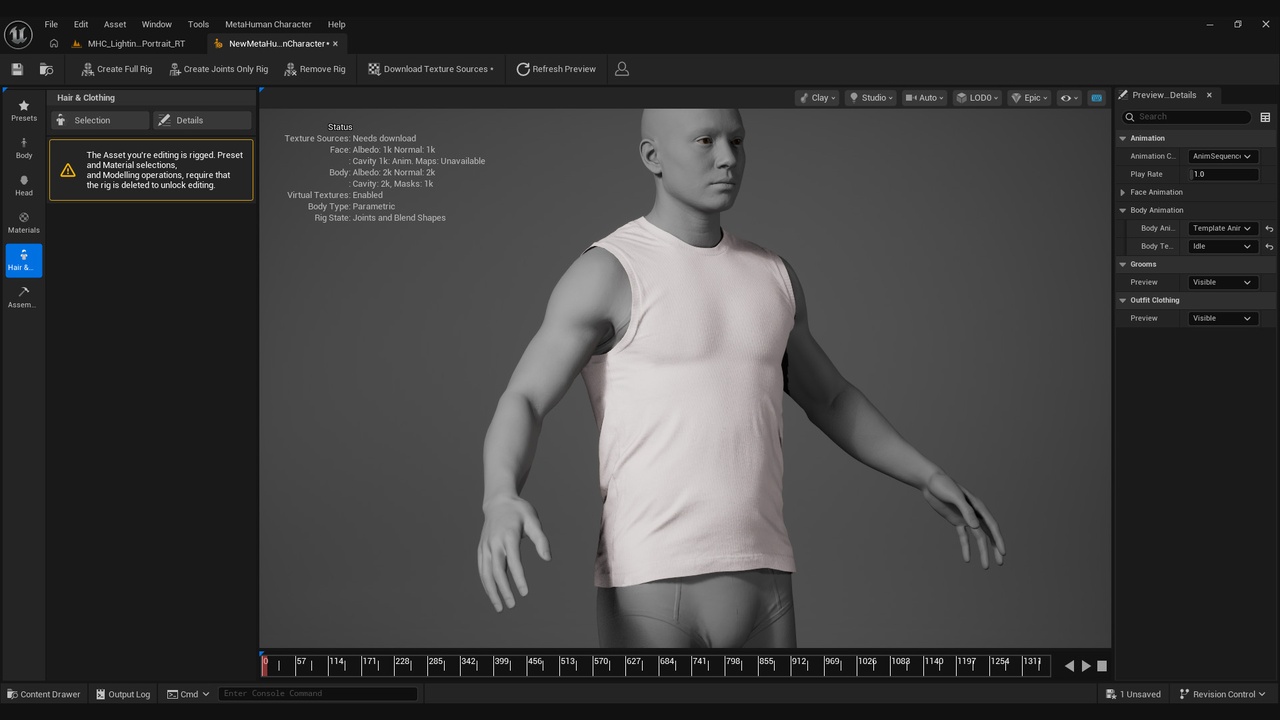Open the LOD0 level dropdown
The height and width of the screenshot is (720, 1280).
[978, 98]
